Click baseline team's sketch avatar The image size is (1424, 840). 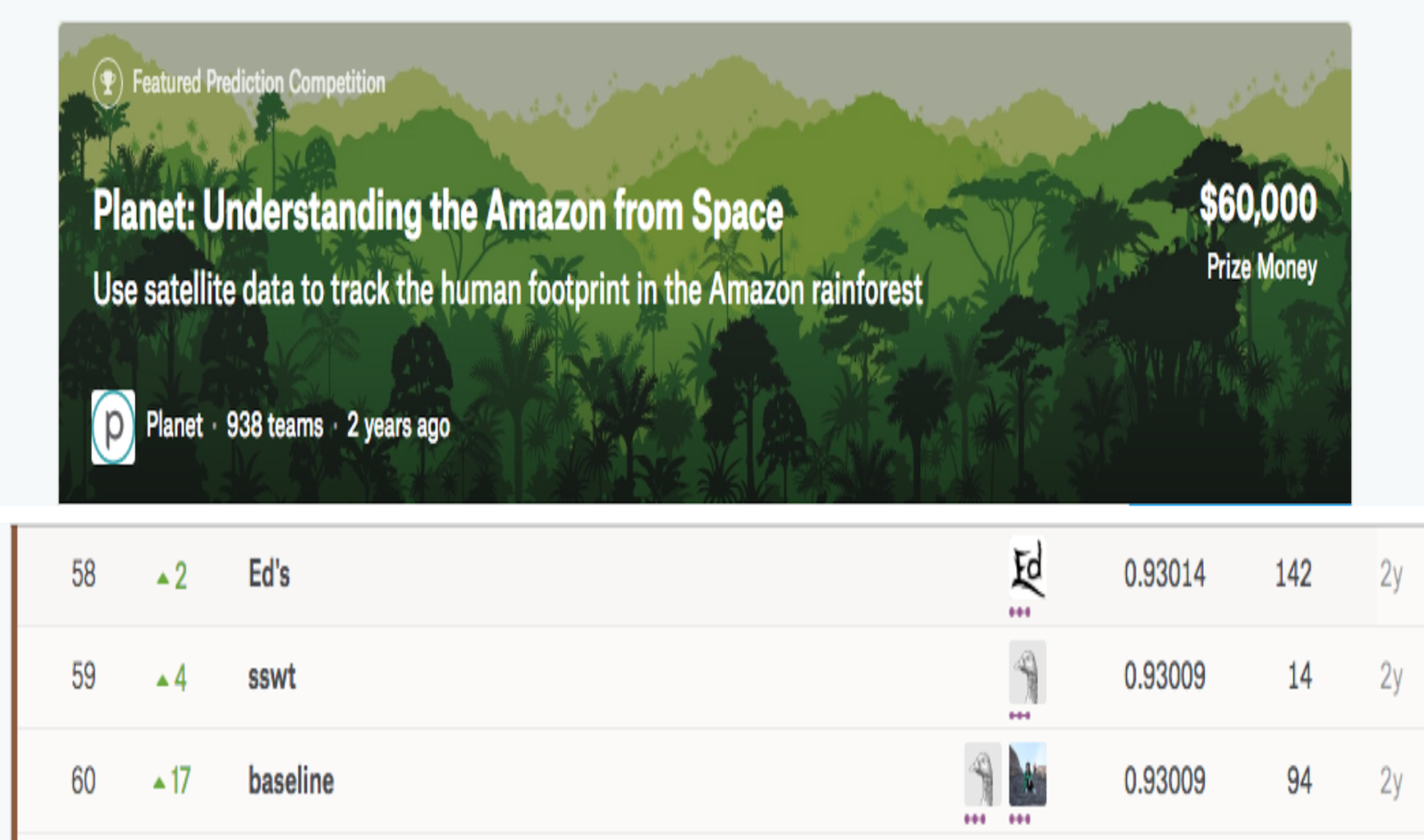(983, 774)
